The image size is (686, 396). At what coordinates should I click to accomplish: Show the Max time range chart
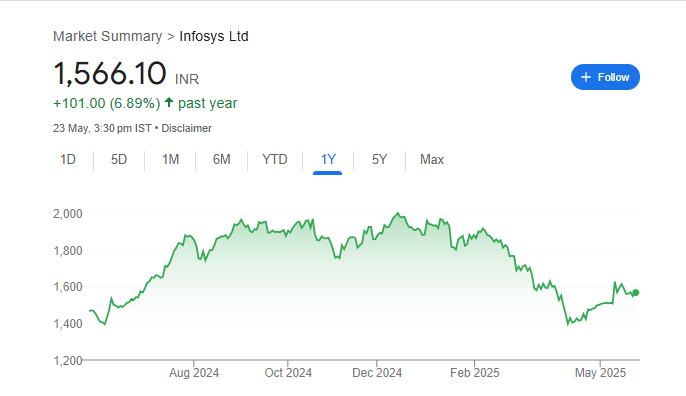coord(432,159)
